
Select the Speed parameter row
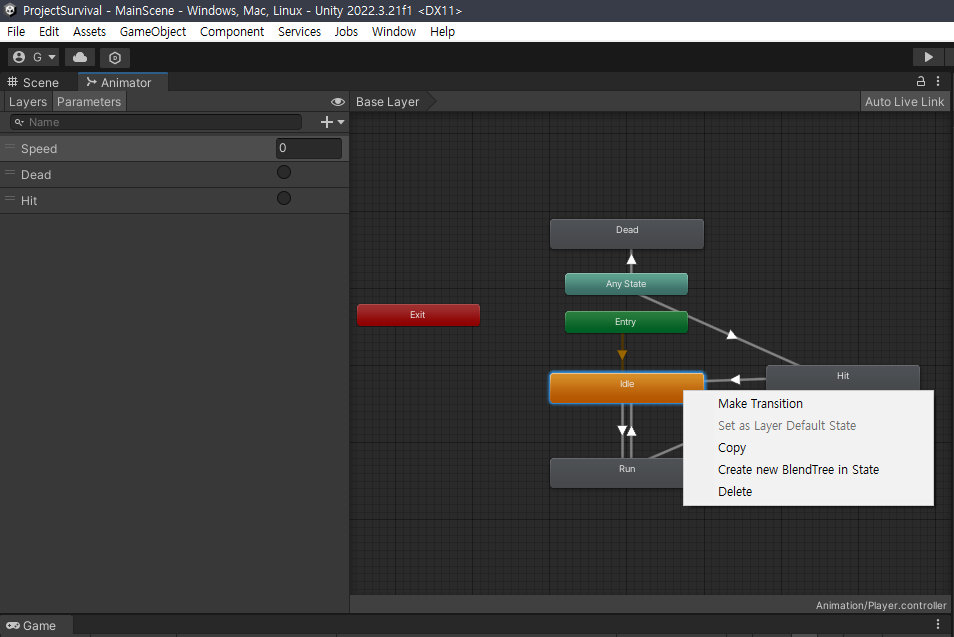click(175, 148)
